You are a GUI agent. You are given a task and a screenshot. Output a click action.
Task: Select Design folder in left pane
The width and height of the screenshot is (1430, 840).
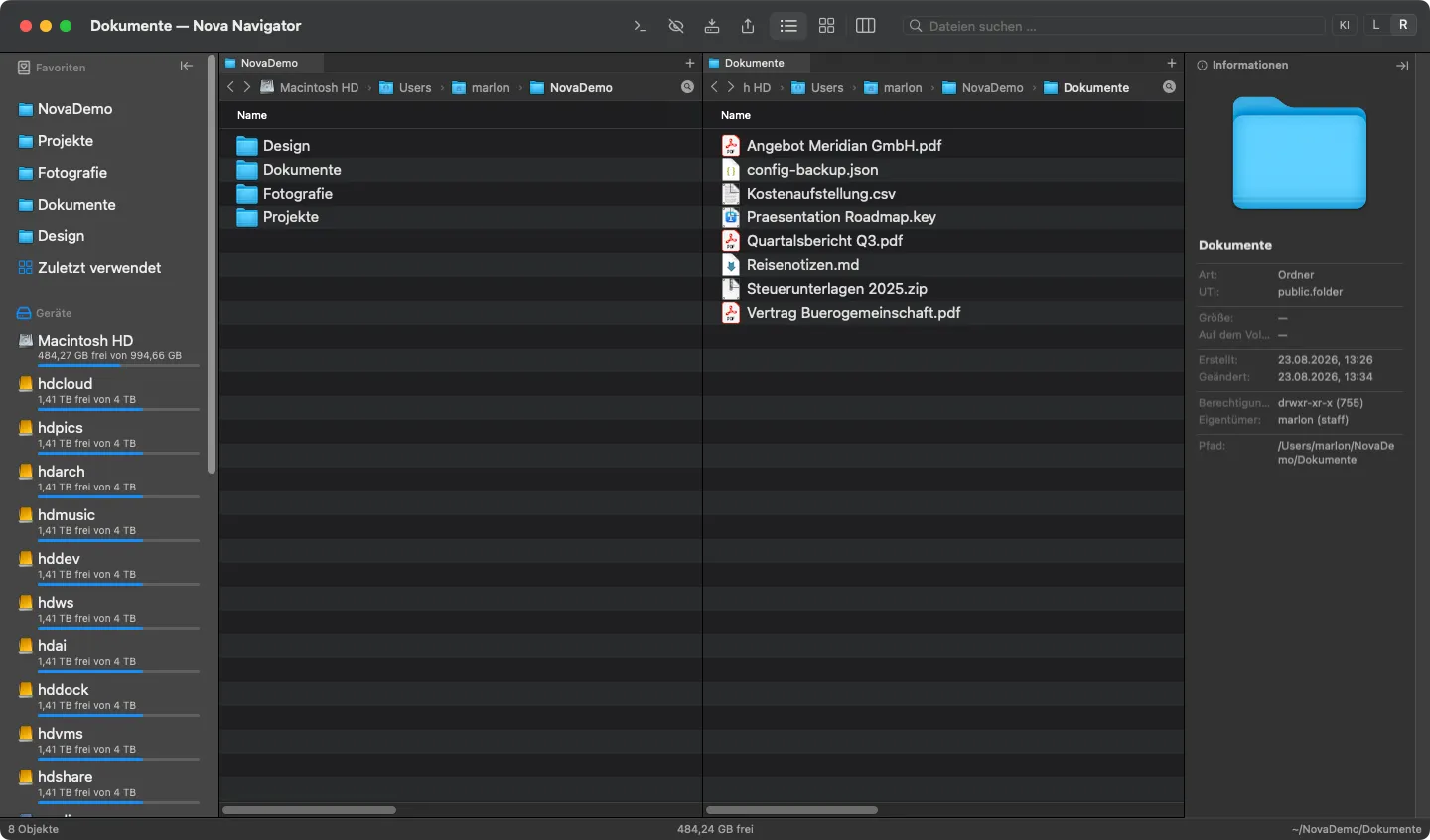pos(461,146)
